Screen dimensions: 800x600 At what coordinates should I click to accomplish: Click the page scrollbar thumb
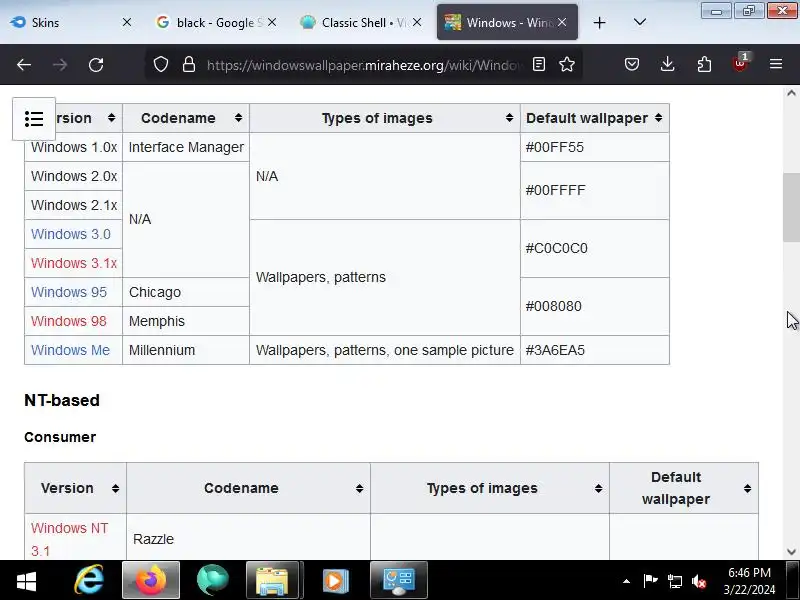coord(791,208)
